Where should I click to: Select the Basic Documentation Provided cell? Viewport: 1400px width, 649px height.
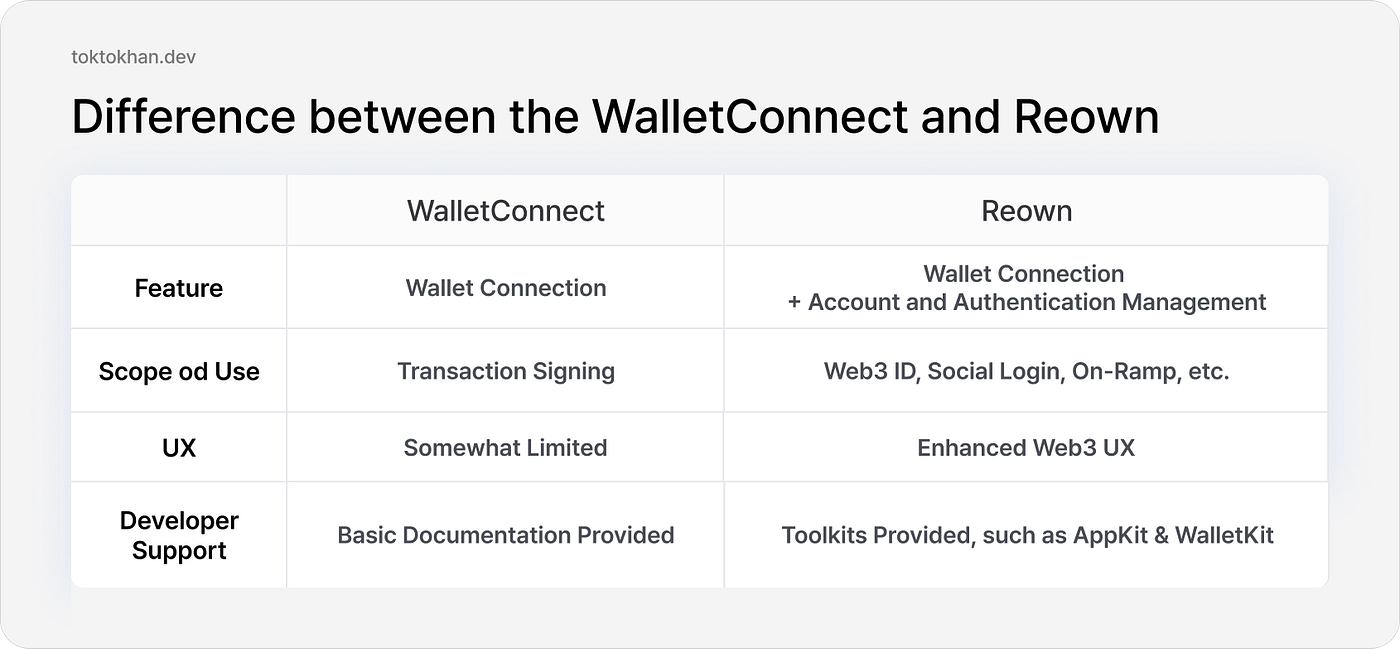[x=505, y=535]
